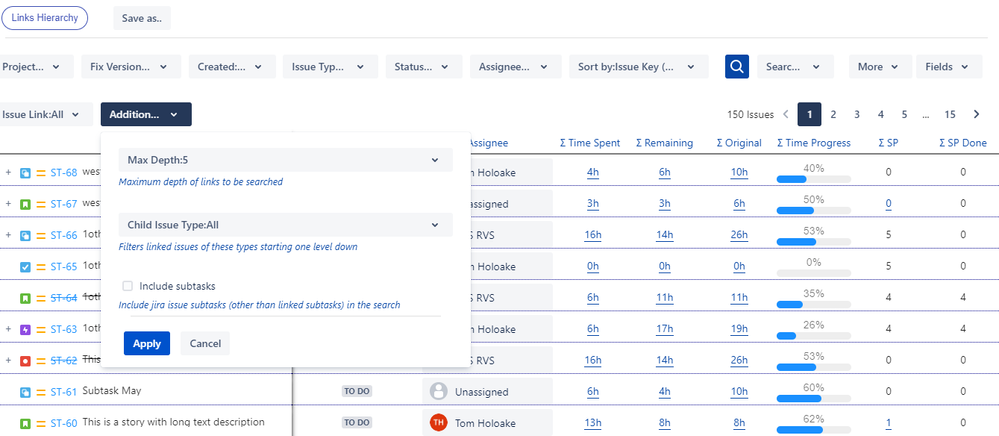Expand the ST-66 row plus toggle
Screen dimensions: 999x436
(x=8, y=236)
